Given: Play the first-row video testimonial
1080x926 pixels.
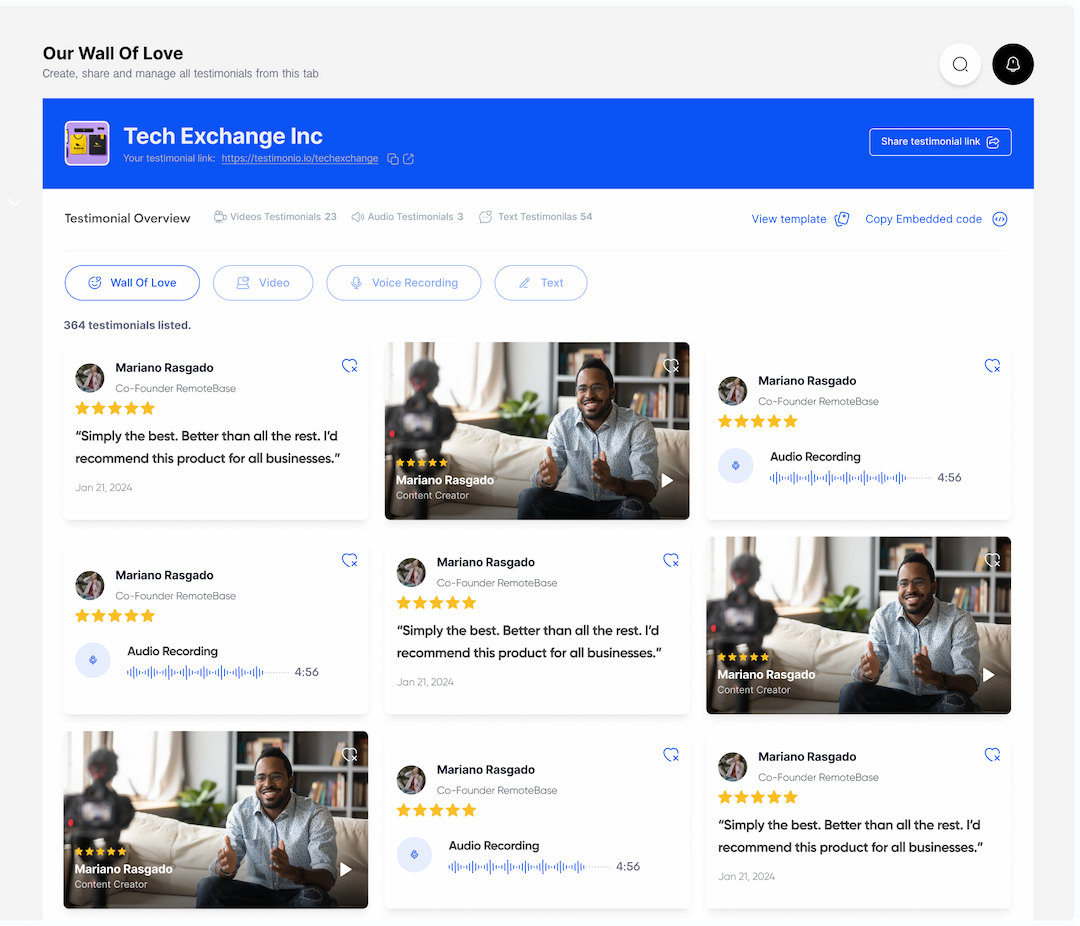Looking at the screenshot, I should click(x=667, y=481).
